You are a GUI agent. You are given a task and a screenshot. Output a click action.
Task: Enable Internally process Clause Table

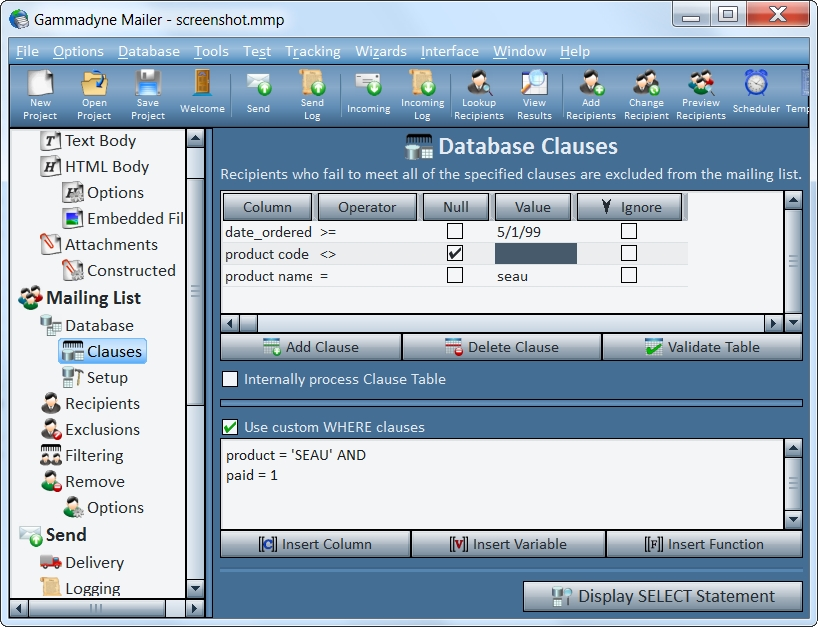pos(230,379)
